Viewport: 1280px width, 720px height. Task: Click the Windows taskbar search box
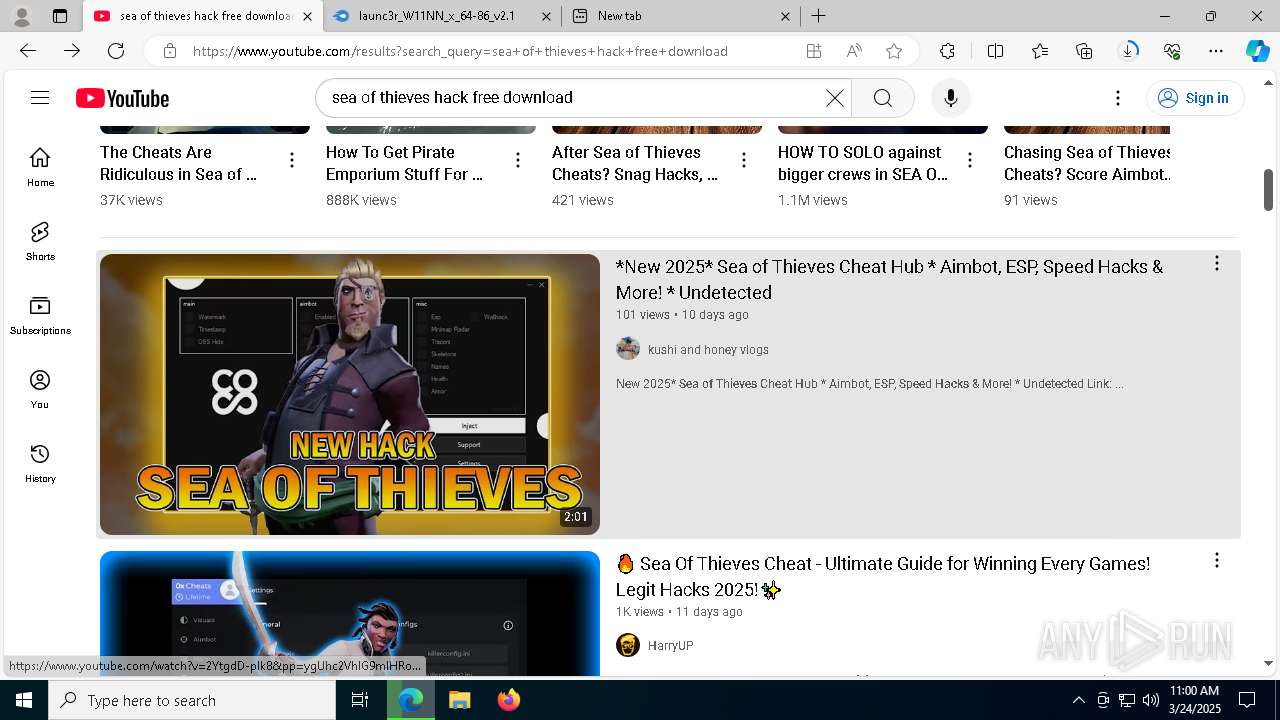[x=192, y=700]
